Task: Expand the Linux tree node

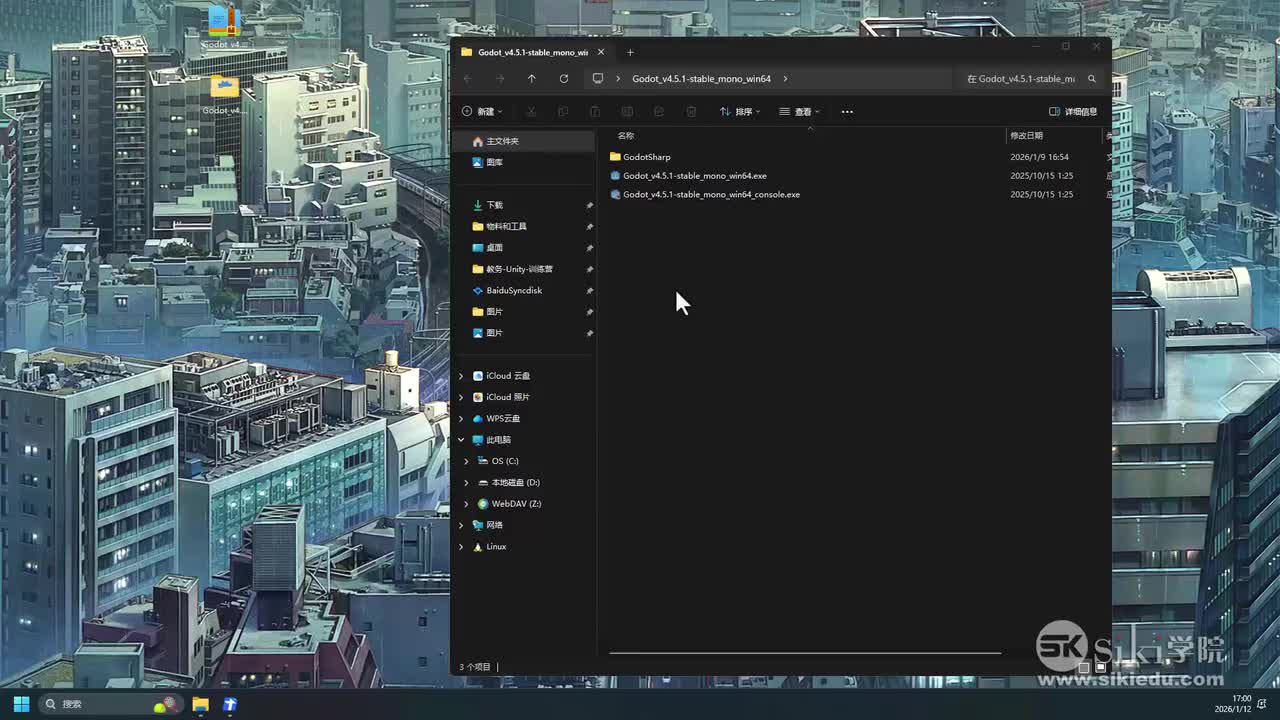Action: [x=461, y=547]
